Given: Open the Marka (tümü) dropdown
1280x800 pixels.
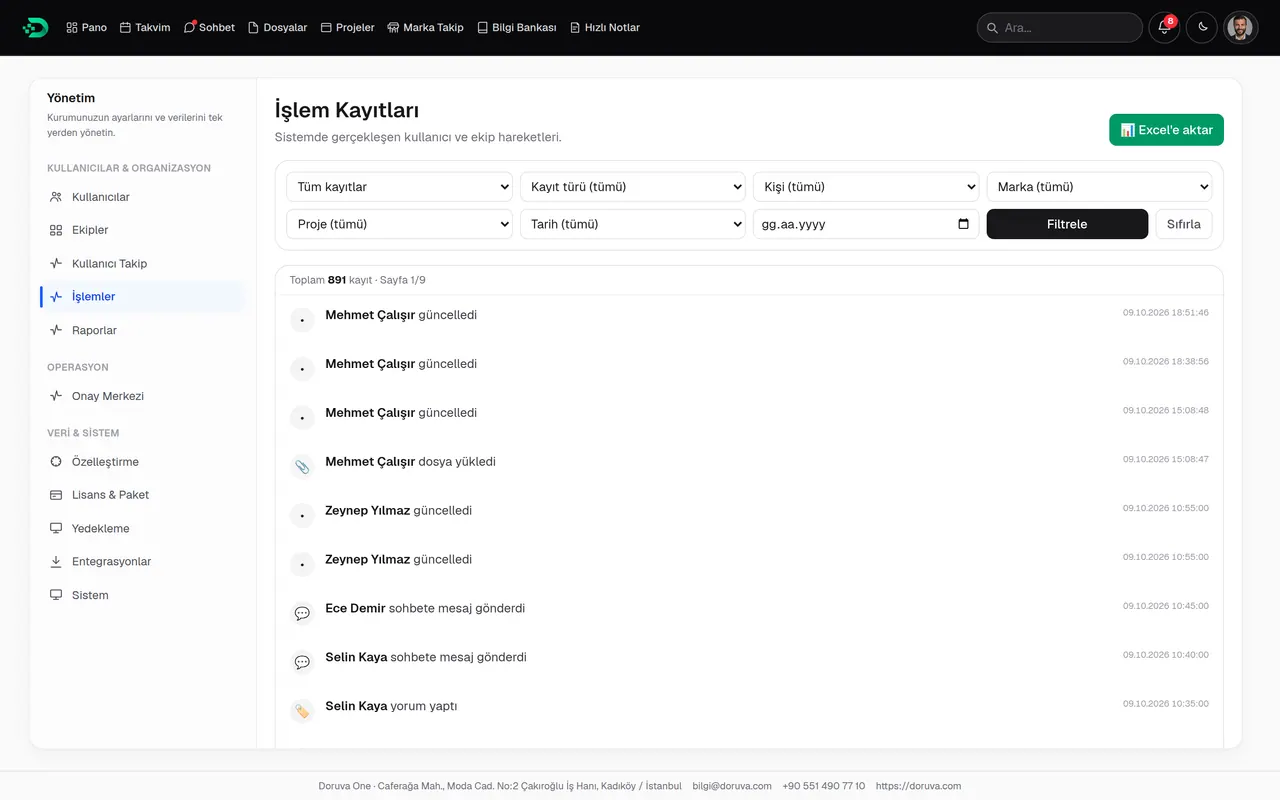Looking at the screenshot, I should pyautogui.click(x=1099, y=187).
